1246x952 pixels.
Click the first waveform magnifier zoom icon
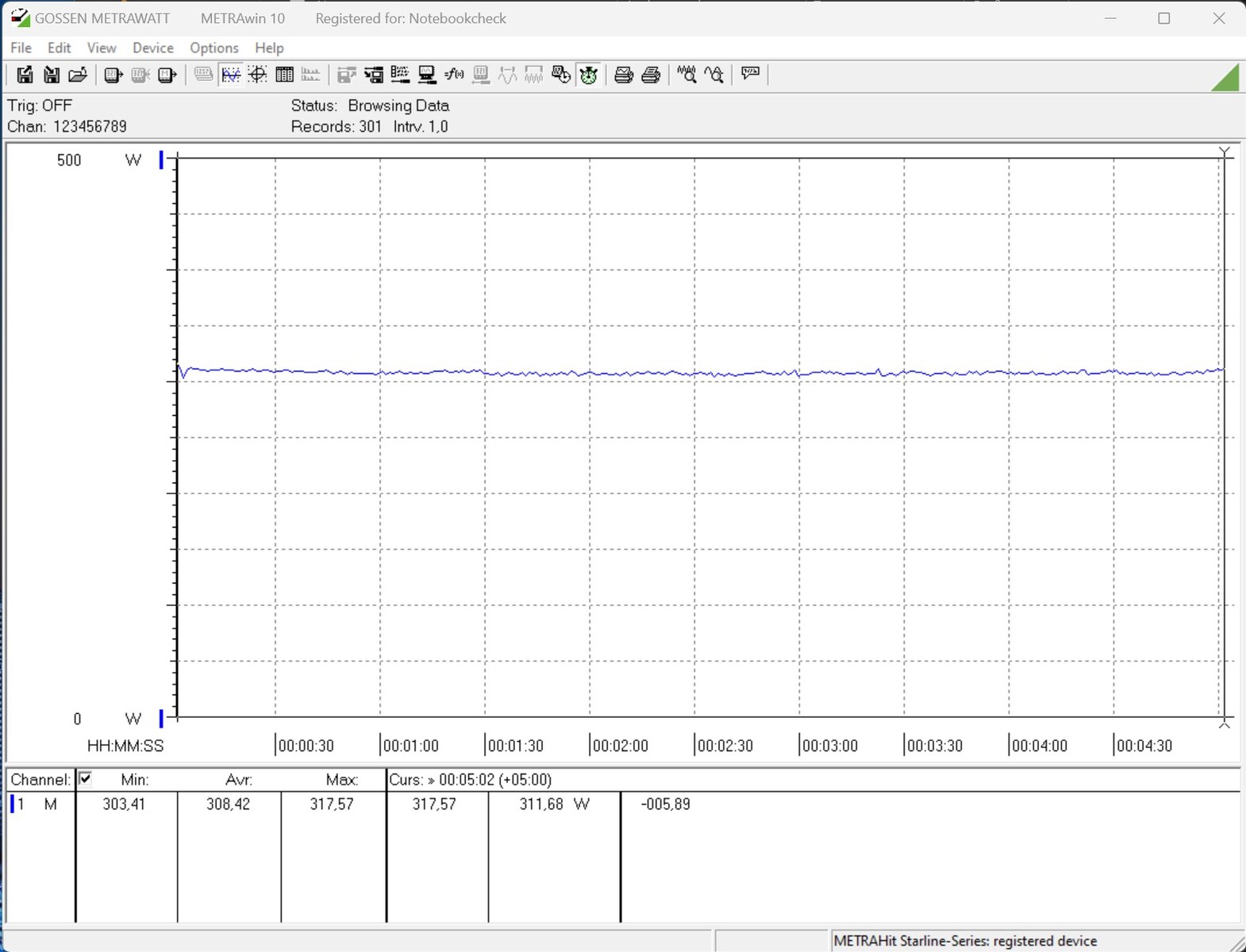click(x=686, y=75)
